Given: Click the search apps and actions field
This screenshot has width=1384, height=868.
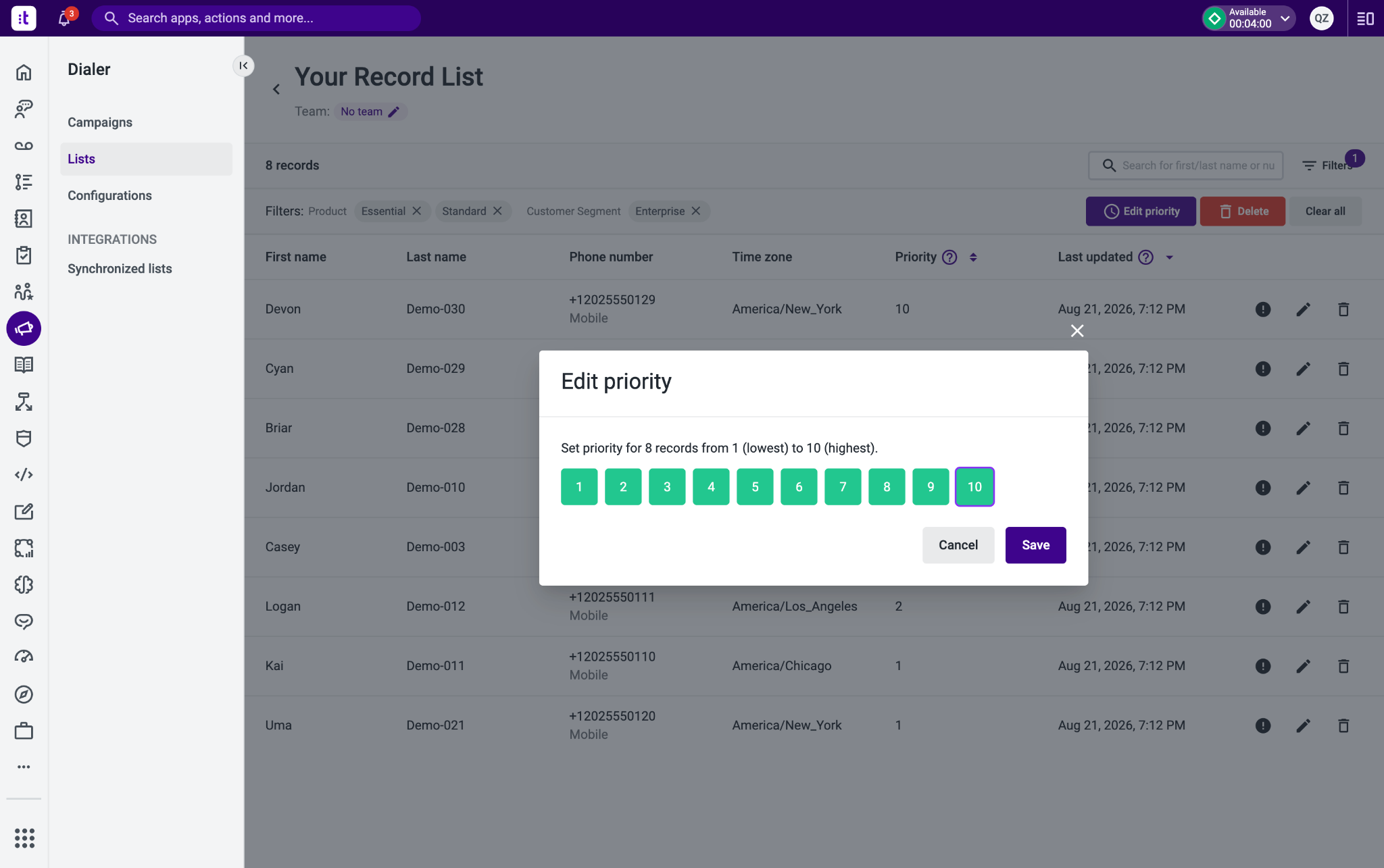Looking at the screenshot, I should (x=256, y=18).
